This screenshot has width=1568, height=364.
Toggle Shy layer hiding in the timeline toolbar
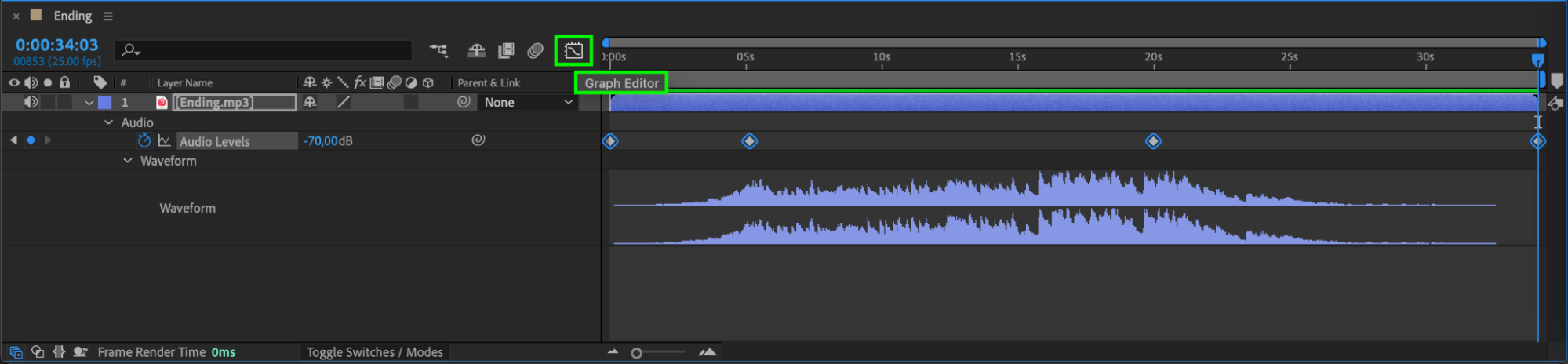click(x=476, y=51)
